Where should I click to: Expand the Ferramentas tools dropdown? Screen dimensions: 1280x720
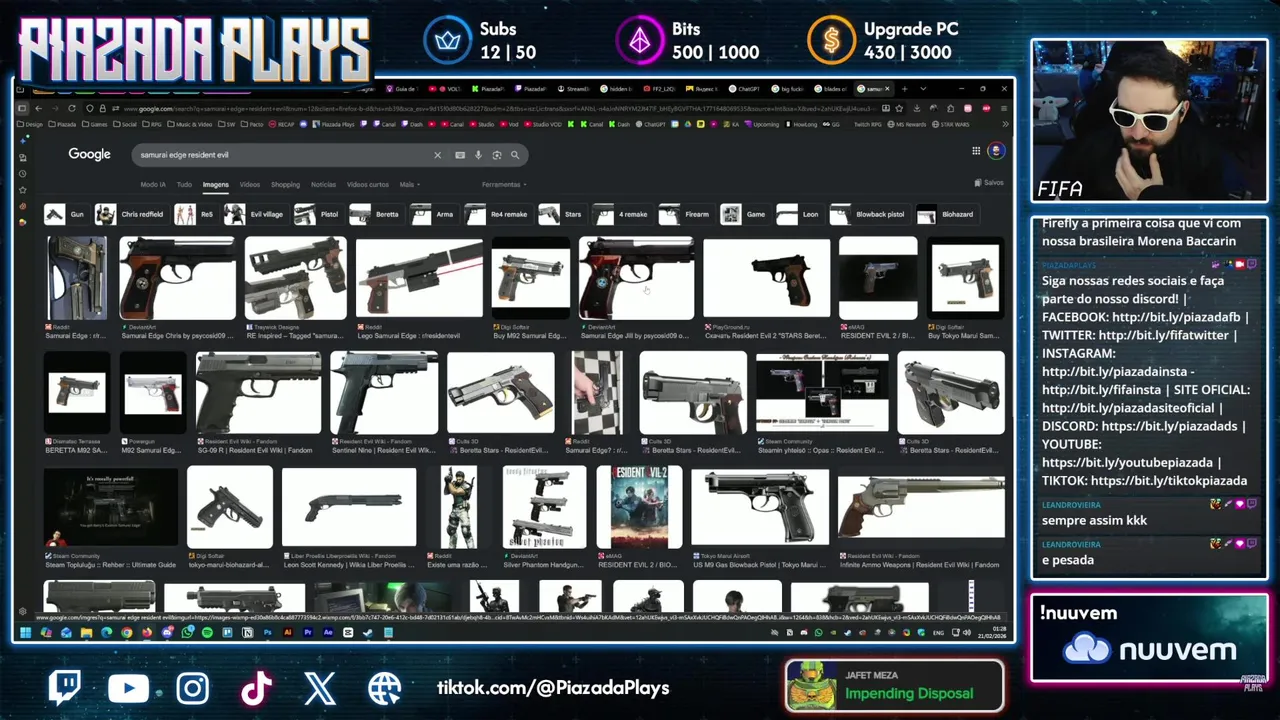tap(504, 185)
